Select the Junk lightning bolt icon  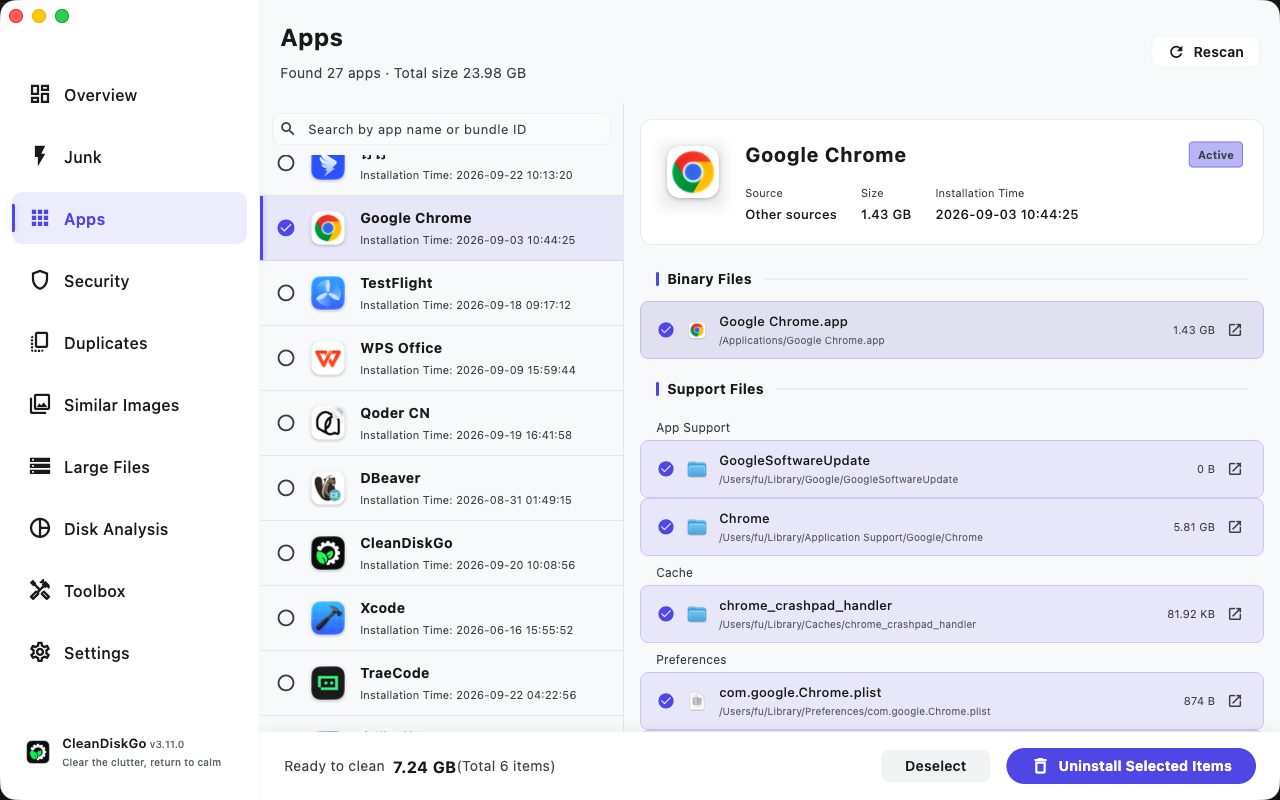40,156
